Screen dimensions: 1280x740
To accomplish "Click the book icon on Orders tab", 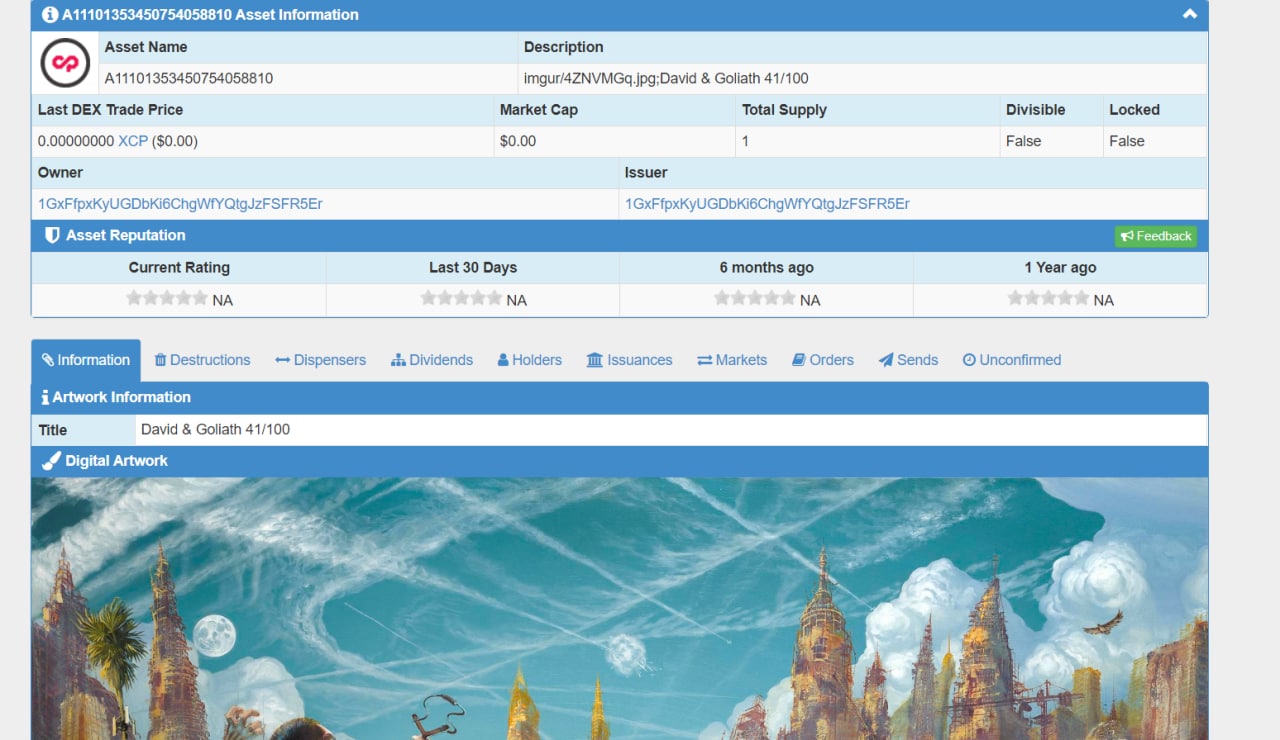I will pyautogui.click(x=798, y=360).
